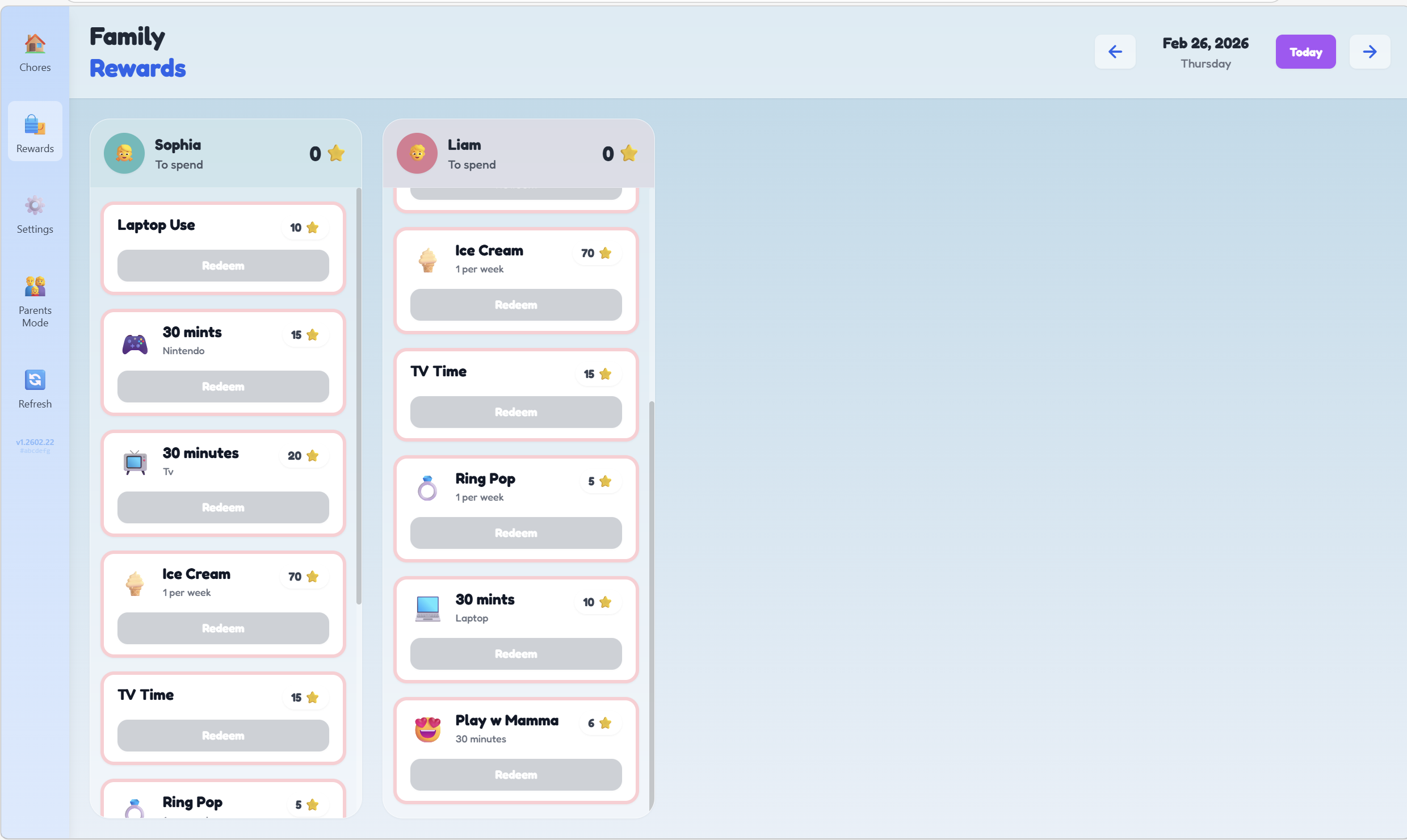Viewport: 1407px width, 840px height.
Task: Click Sophia's rewards list scrollbar
Action: pyautogui.click(x=359, y=397)
